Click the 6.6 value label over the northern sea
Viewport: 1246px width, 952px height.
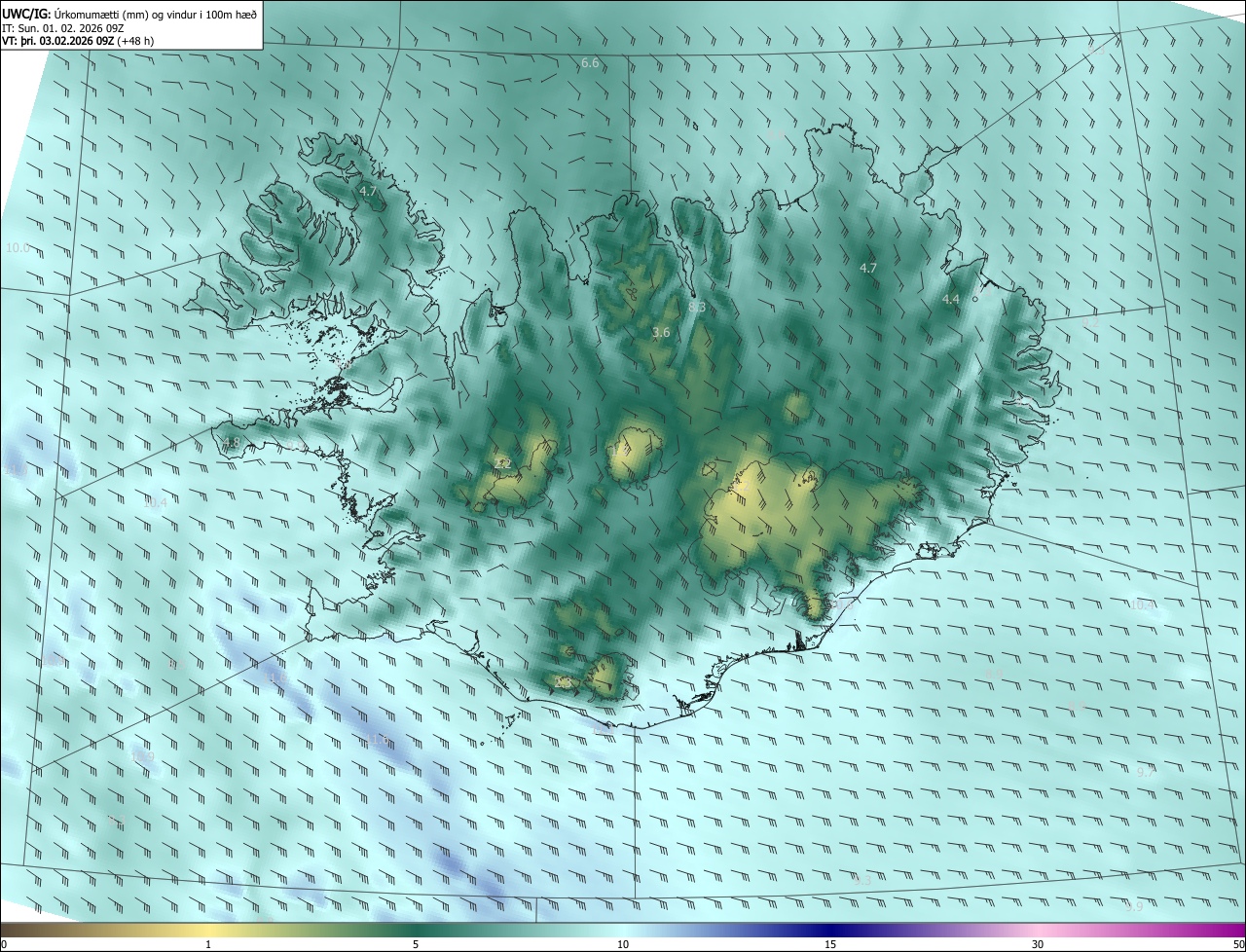[x=590, y=62]
